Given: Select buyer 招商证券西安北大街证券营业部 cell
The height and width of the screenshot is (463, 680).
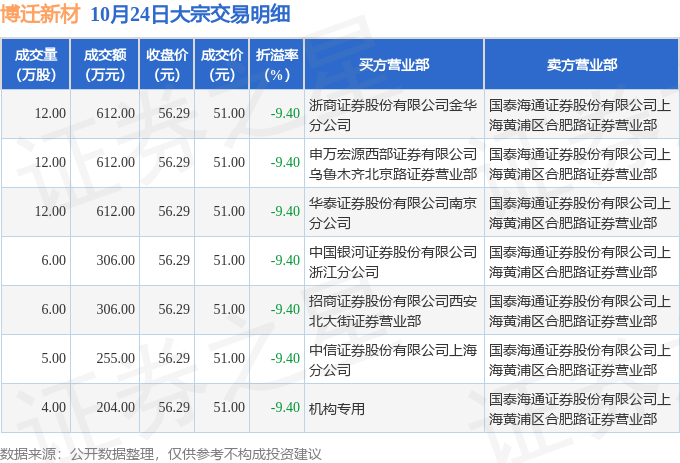Looking at the screenshot, I should [394, 310].
